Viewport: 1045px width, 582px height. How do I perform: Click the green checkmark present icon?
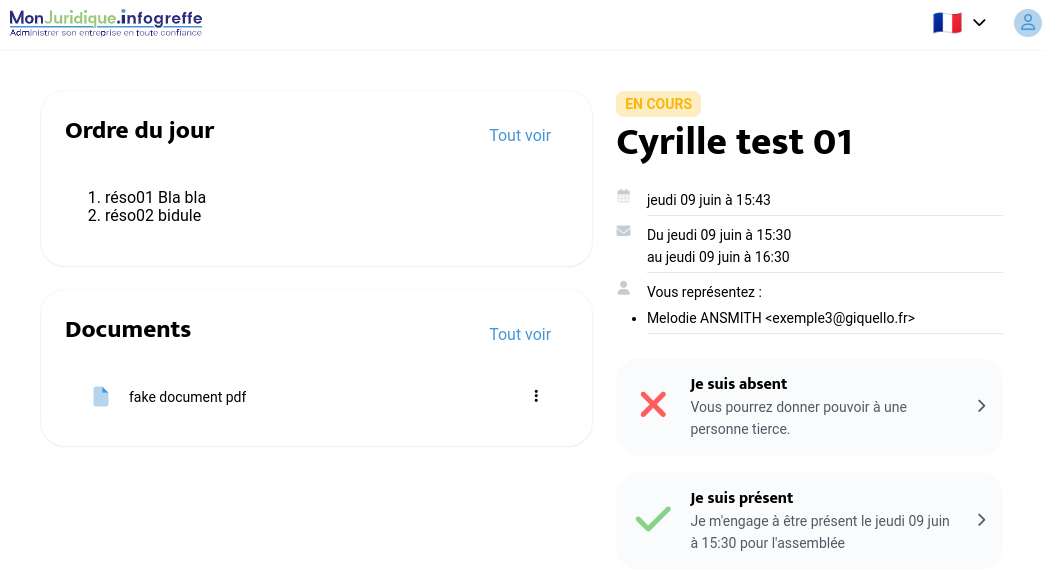(653, 519)
